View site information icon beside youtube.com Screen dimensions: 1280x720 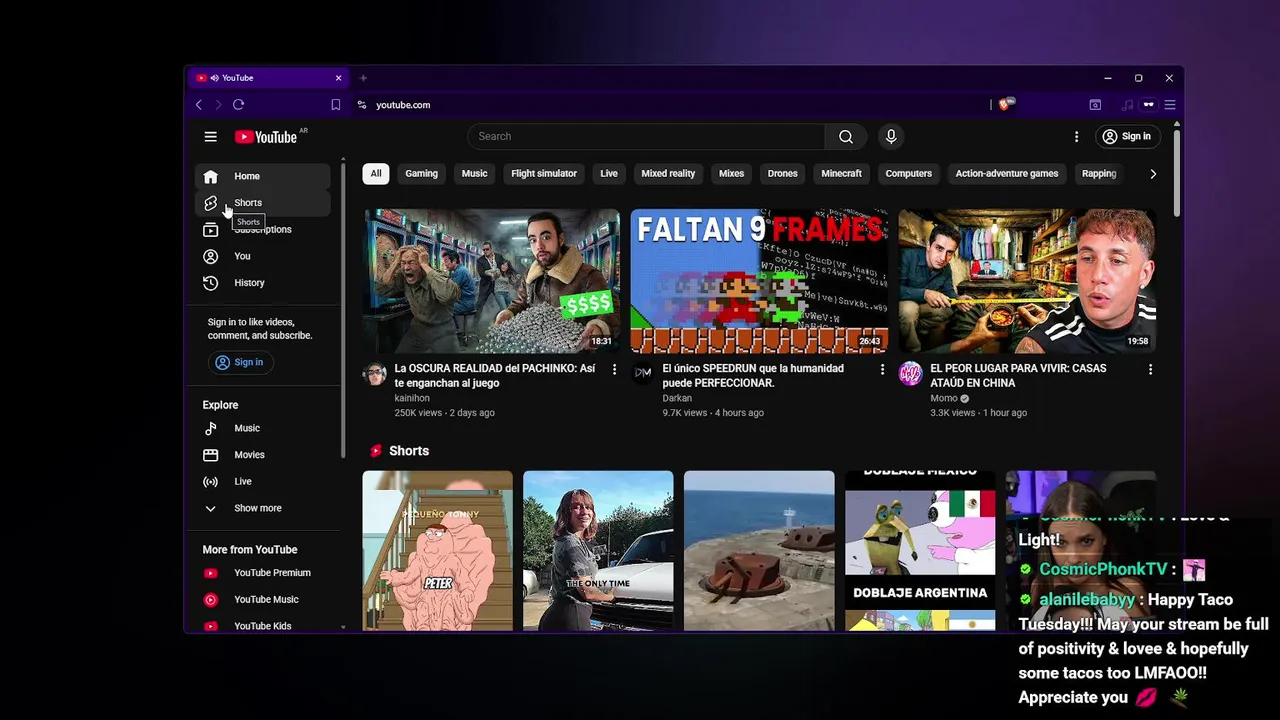[362, 105]
